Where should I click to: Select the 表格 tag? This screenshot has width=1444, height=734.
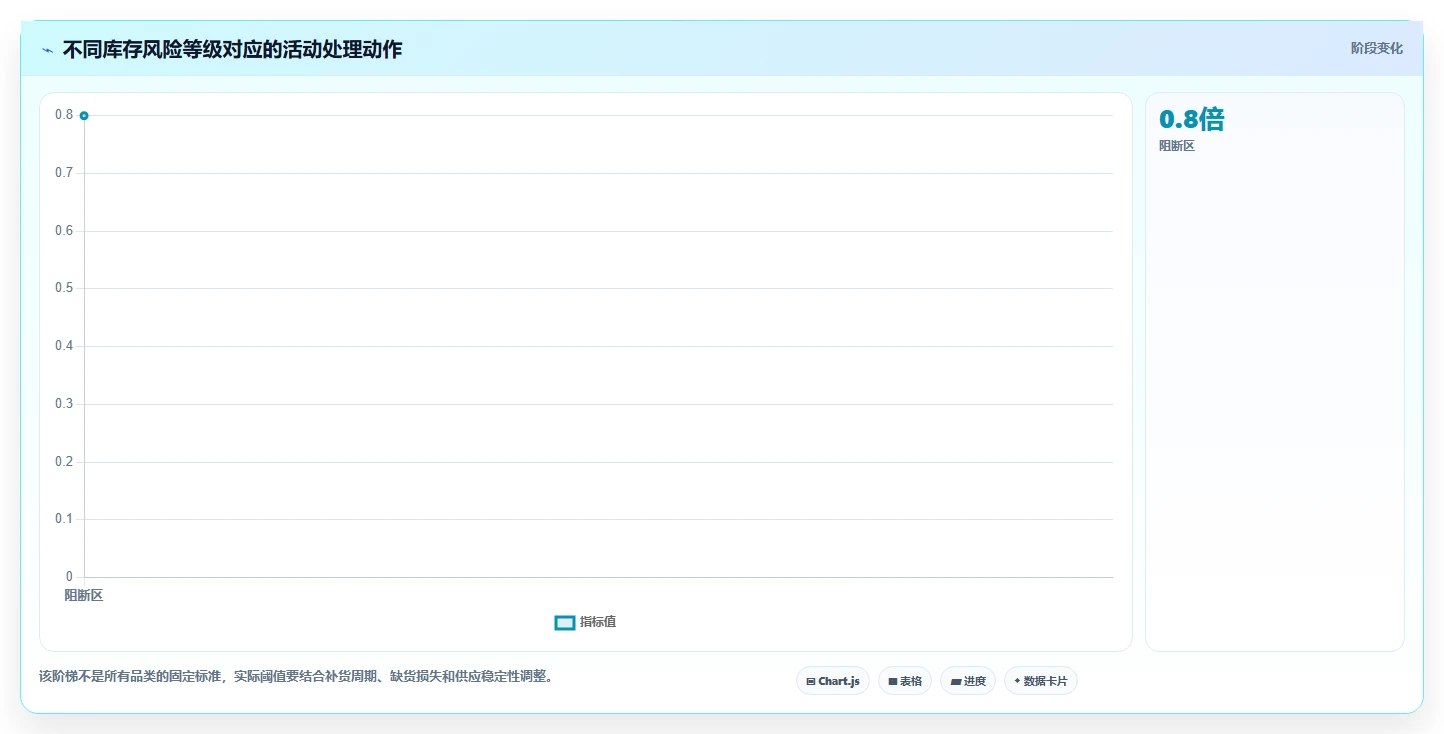905,681
